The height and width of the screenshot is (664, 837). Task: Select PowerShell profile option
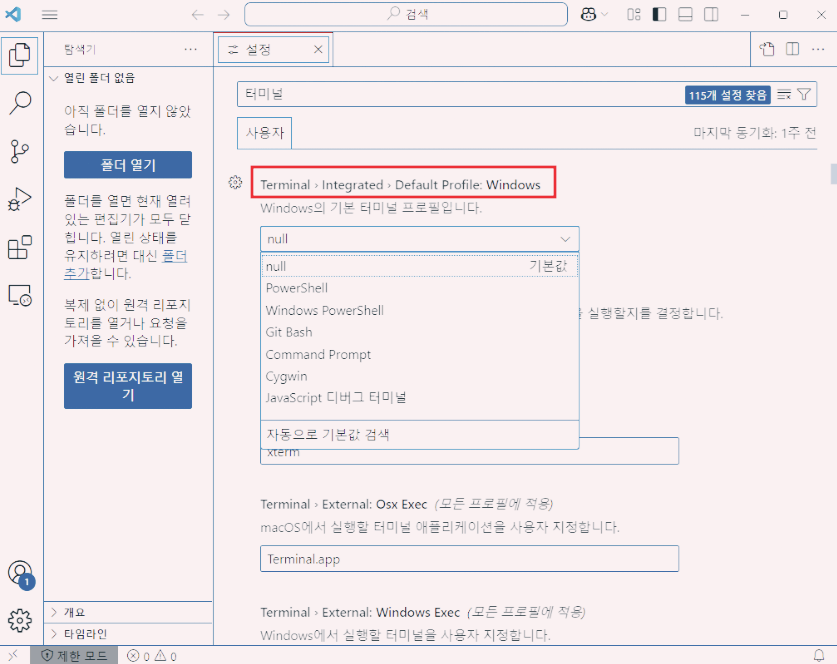click(420, 288)
